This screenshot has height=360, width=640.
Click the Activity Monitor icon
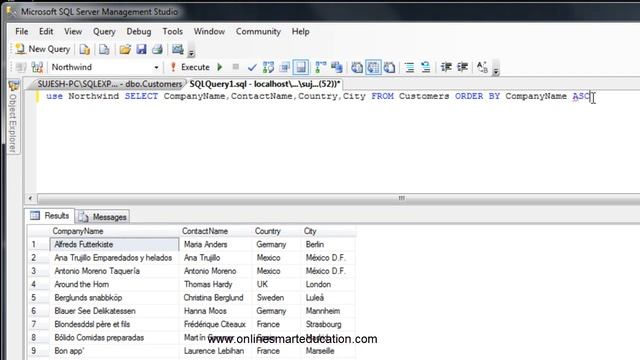pyautogui.click(x=178, y=49)
